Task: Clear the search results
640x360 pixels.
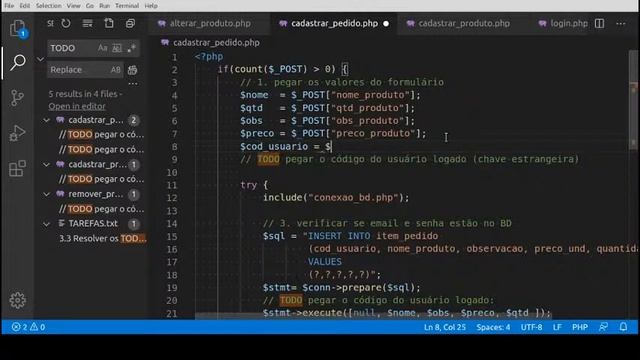Action: pyautogui.click(x=87, y=24)
